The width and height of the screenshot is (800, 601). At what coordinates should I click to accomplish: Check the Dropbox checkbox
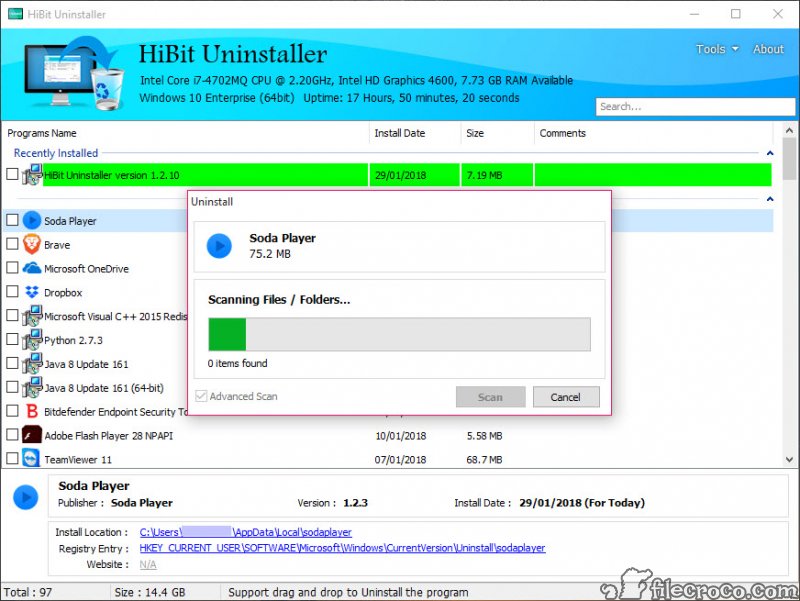coord(12,291)
